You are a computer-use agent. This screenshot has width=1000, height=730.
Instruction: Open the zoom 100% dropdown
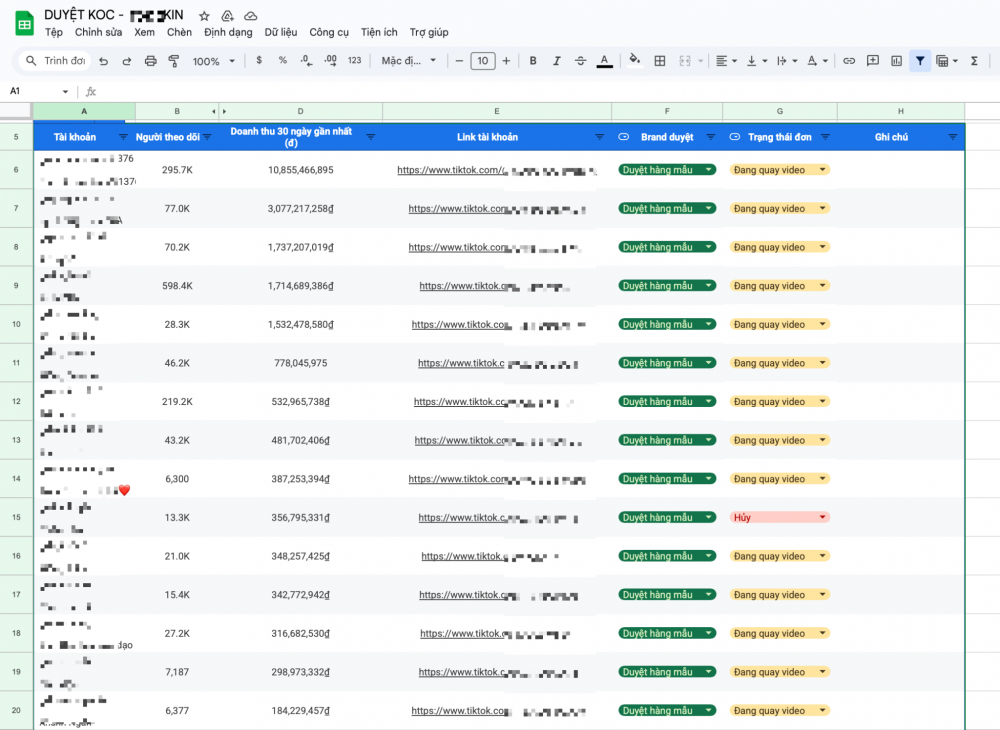pyautogui.click(x=214, y=61)
